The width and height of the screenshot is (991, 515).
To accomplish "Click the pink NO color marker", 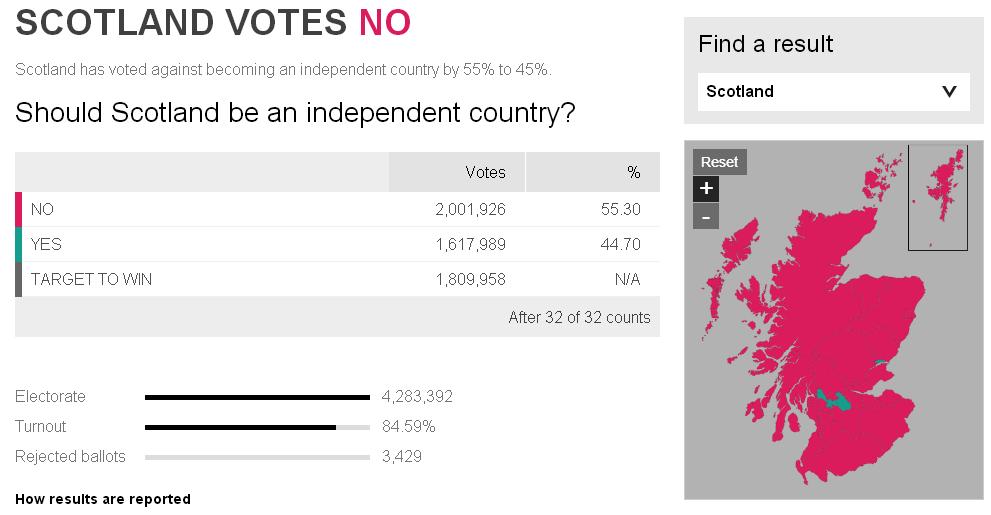I will (18, 209).
